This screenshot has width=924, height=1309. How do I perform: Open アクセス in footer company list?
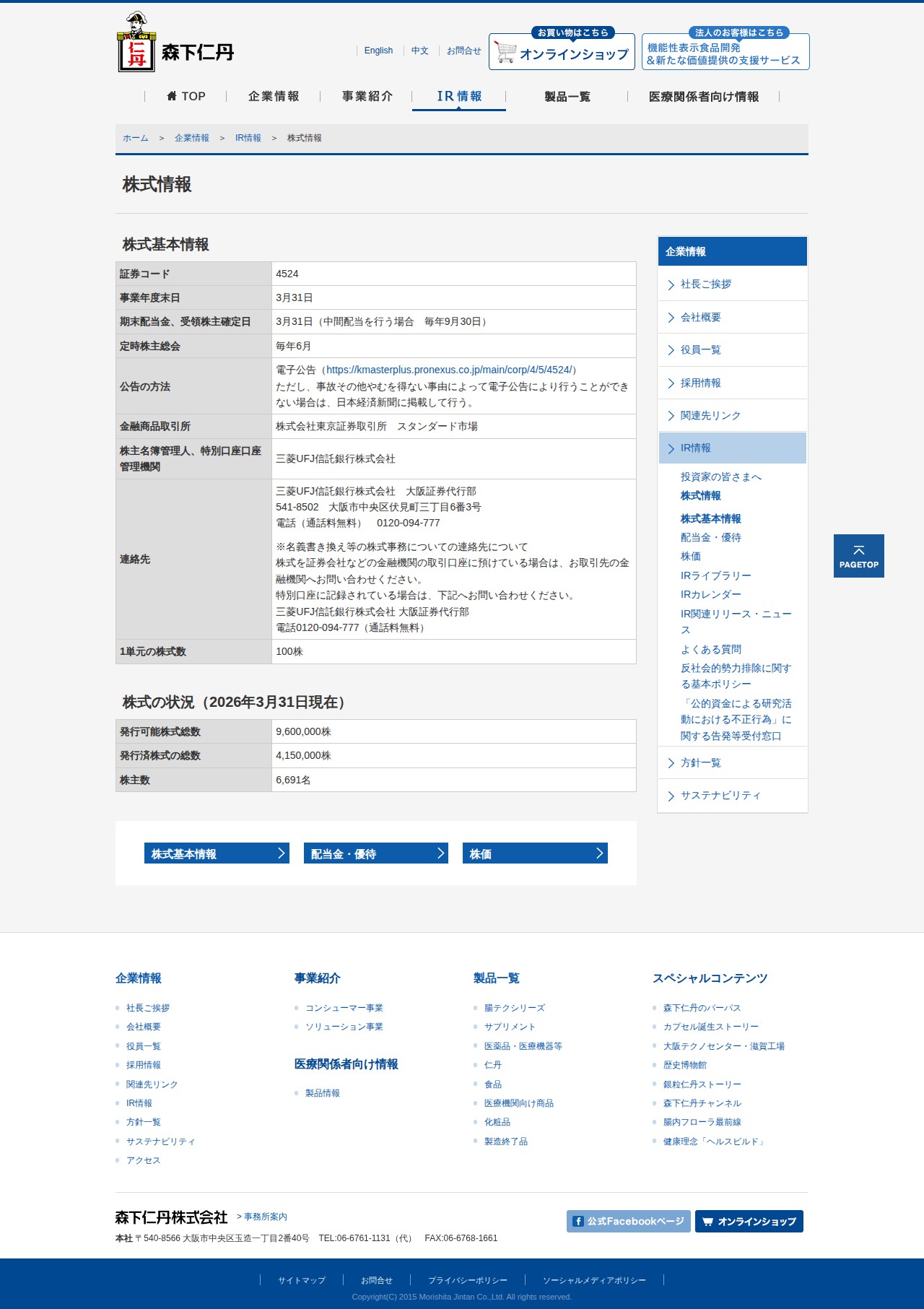click(x=144, y=1160)
